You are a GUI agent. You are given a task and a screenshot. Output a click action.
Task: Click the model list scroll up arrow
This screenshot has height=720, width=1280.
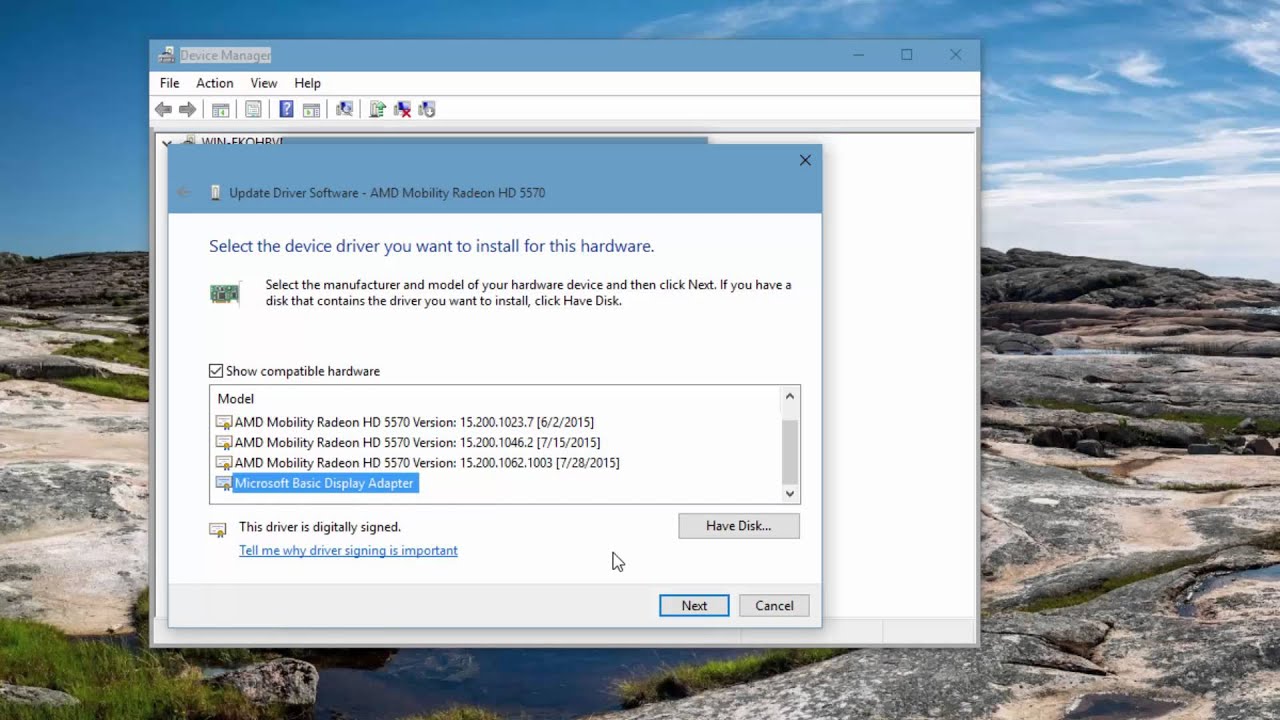pyautogui.click(x=790, y=396)
